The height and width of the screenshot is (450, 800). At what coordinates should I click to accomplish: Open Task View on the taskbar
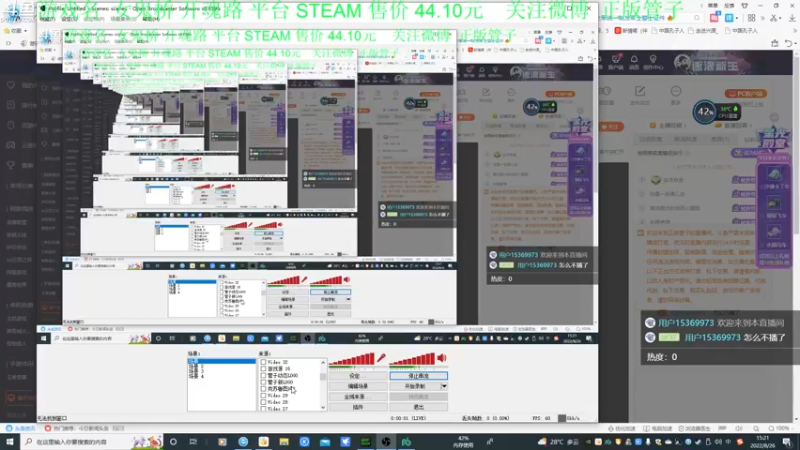[193, 442]
